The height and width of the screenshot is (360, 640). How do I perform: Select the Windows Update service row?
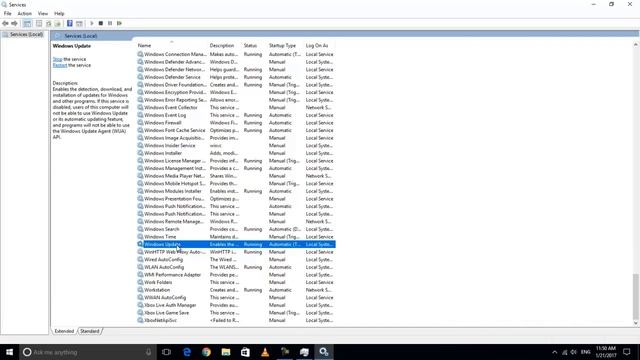coord(236,244)
